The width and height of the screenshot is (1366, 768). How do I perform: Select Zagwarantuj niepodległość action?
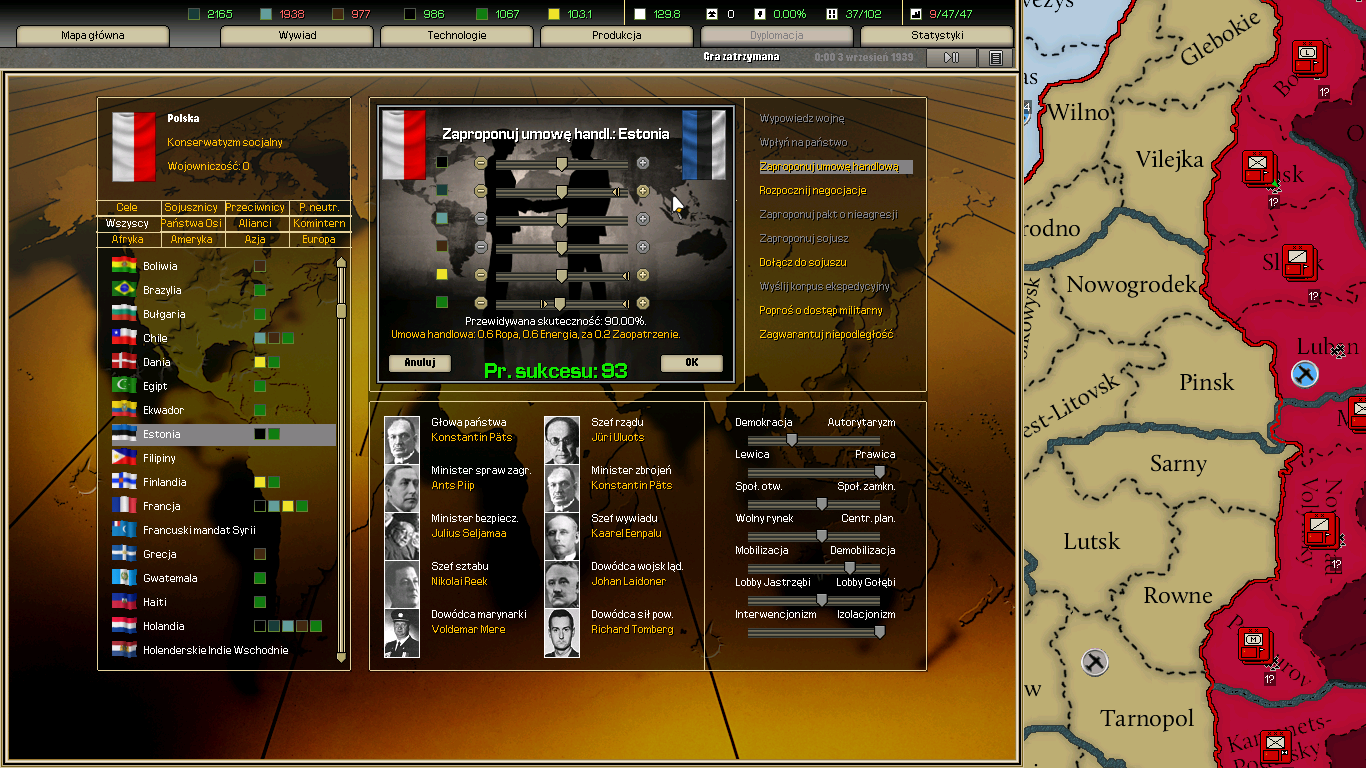826,334
